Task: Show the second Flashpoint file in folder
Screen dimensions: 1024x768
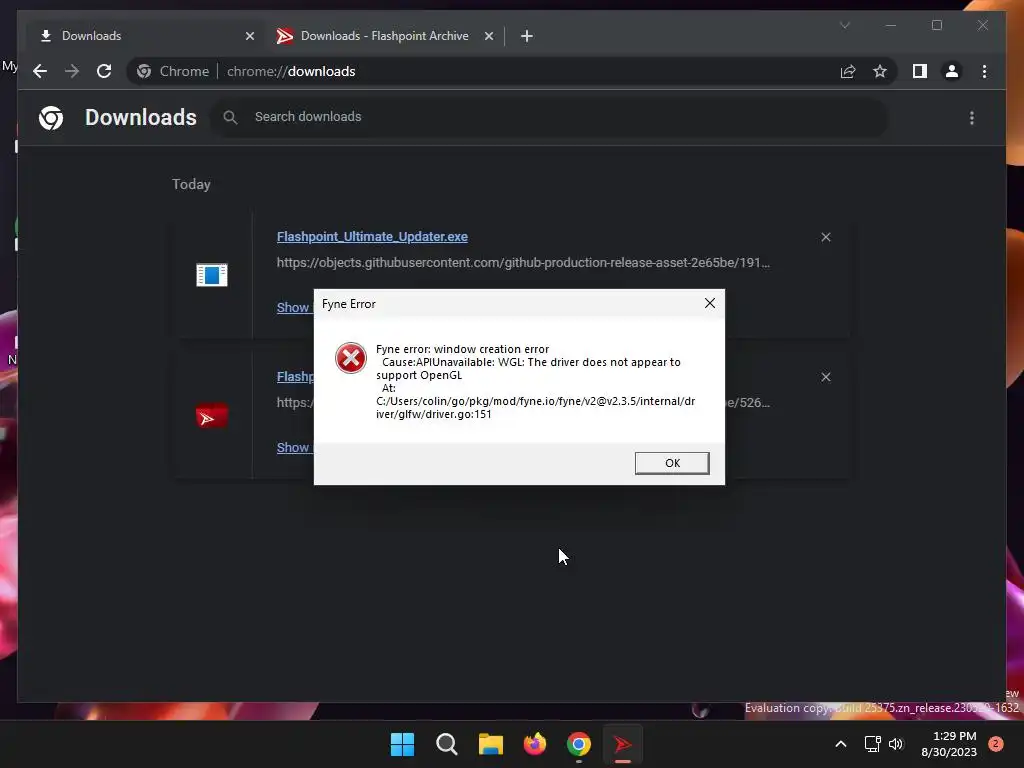Action: pyautogui.click(x=295, y=447)
